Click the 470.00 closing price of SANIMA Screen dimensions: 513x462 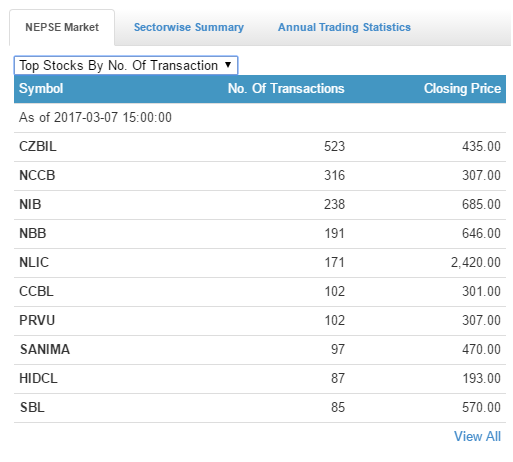coord(481,349)
